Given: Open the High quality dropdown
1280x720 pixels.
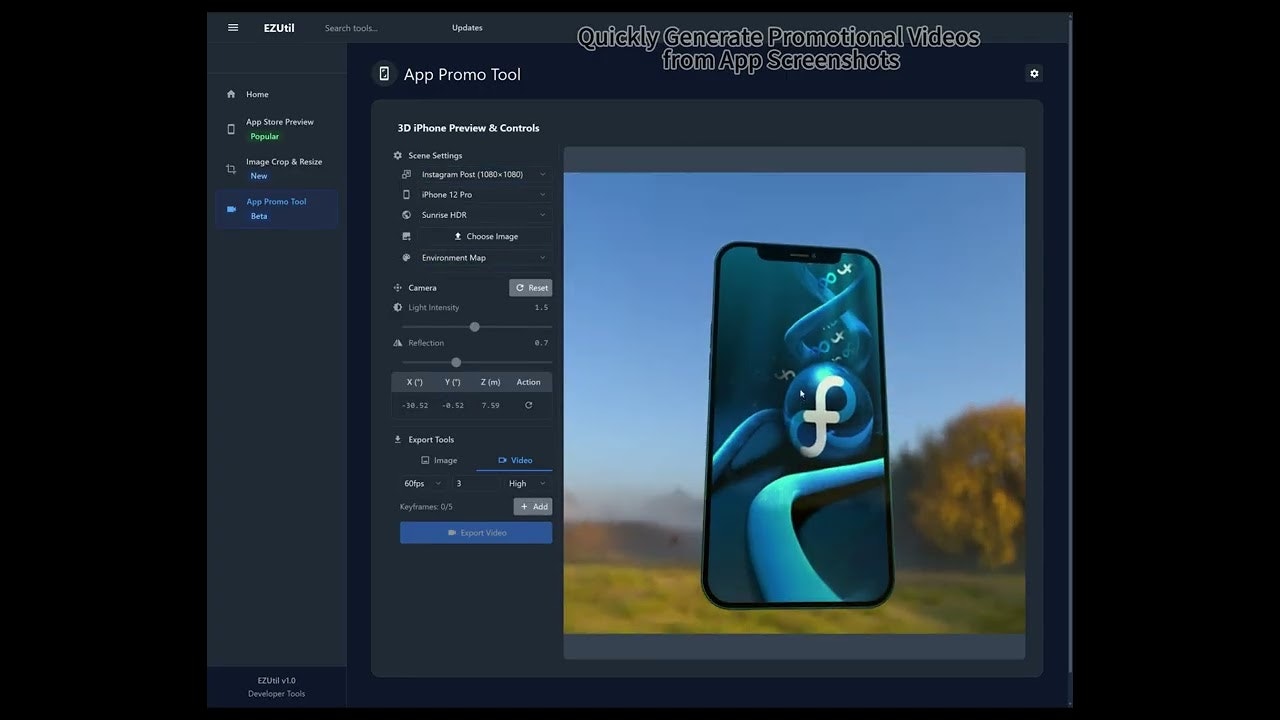Looking at the screenshot, I should click(x=527, y=483).
